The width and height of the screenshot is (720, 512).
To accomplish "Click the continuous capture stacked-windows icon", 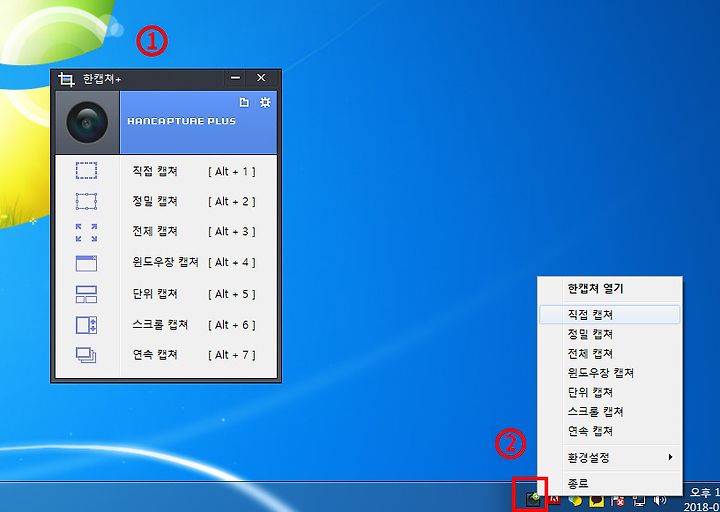I will [x=86, y=355].
